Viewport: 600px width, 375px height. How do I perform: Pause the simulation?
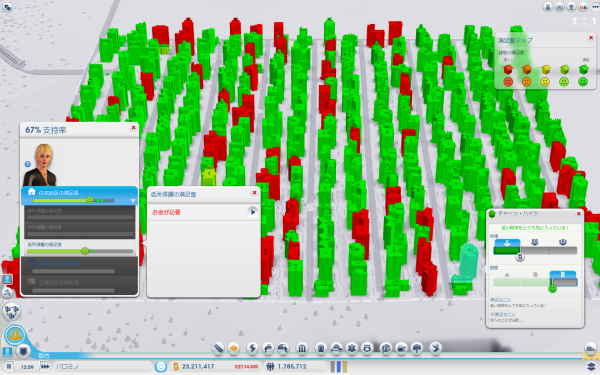[x=8, y=367]
